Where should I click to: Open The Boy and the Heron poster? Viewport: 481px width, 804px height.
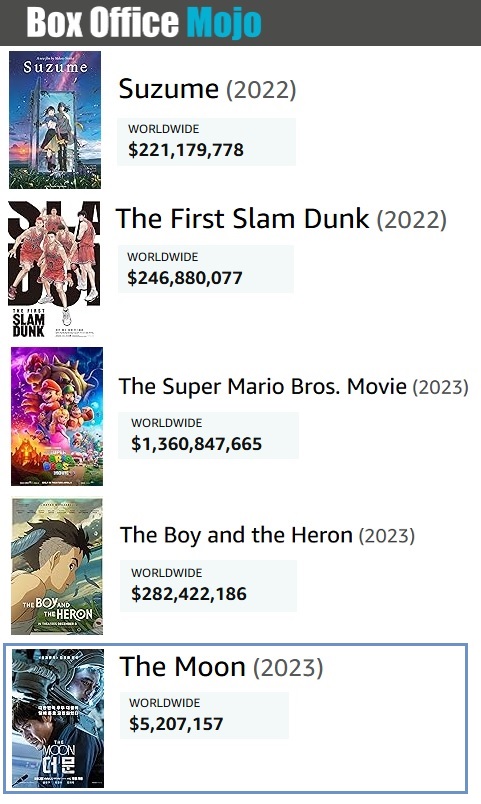57,566
